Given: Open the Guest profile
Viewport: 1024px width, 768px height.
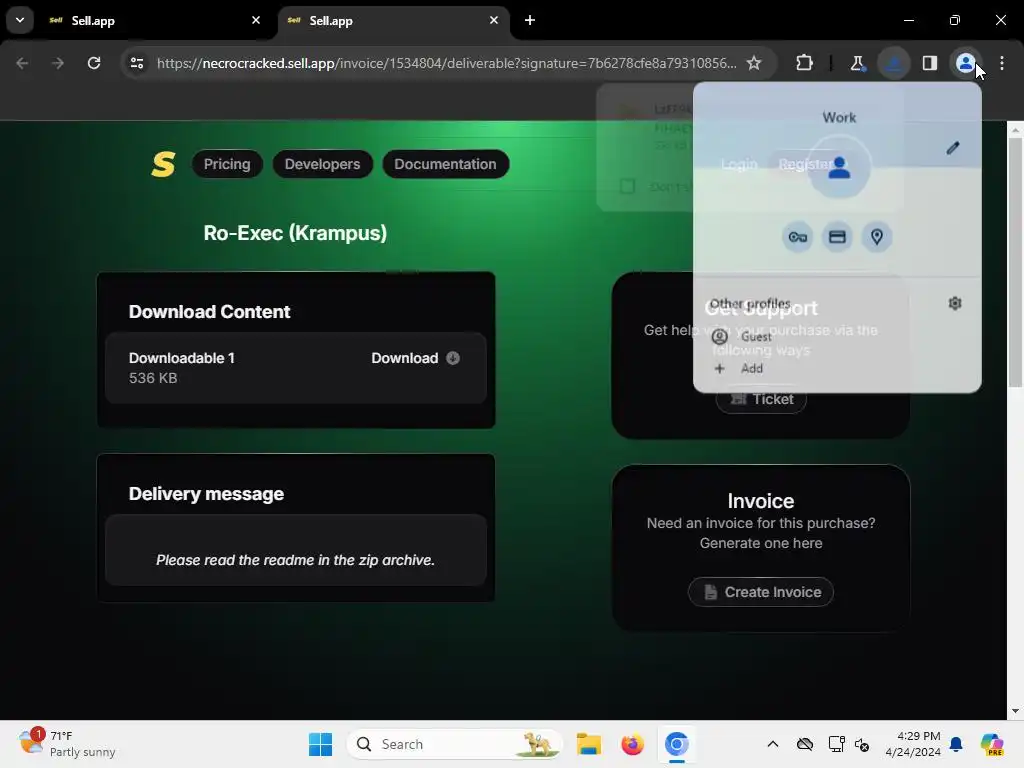Looking at the screenshot, I should pos(837,336).
